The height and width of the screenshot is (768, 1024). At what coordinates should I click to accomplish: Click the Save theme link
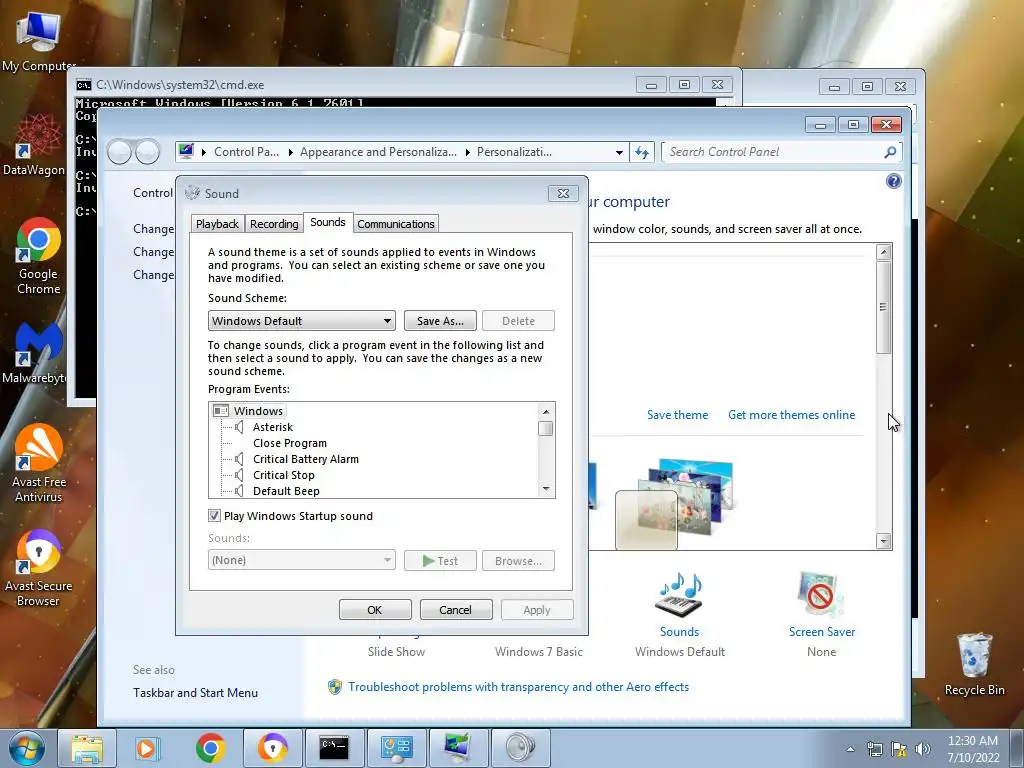click(677, 415)
